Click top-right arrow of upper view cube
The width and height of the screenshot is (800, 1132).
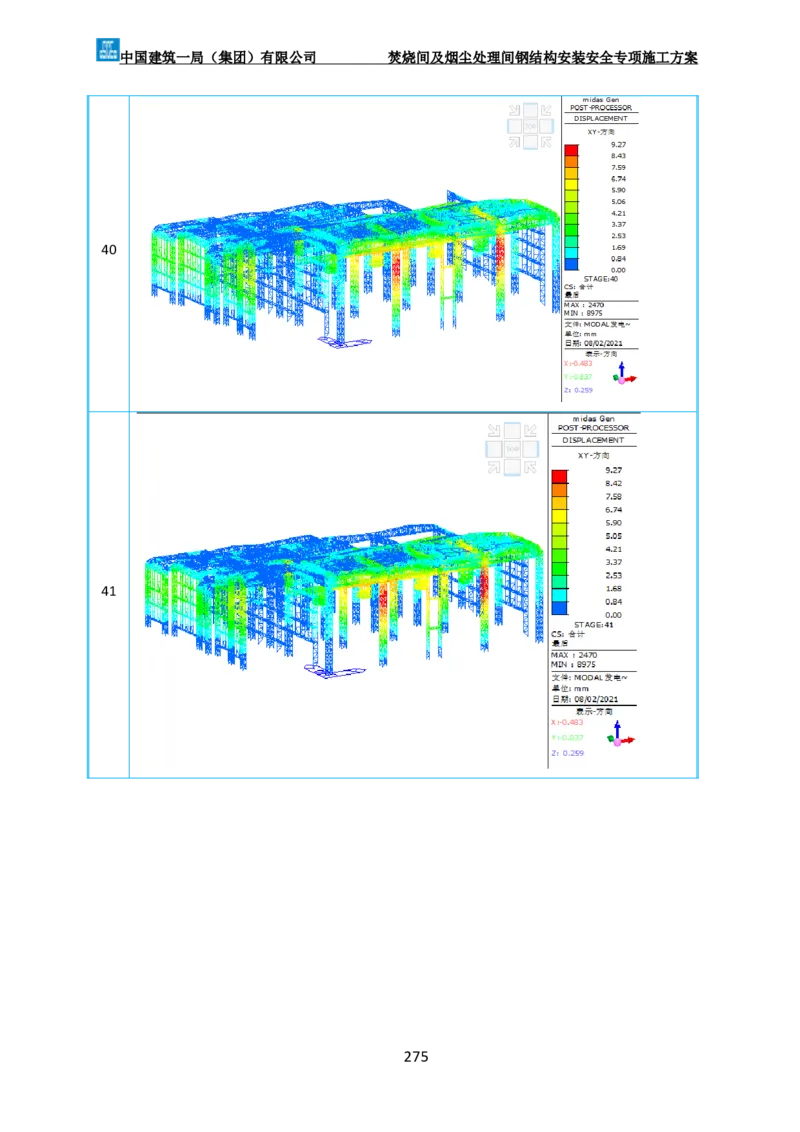click(x=546, y=110)
